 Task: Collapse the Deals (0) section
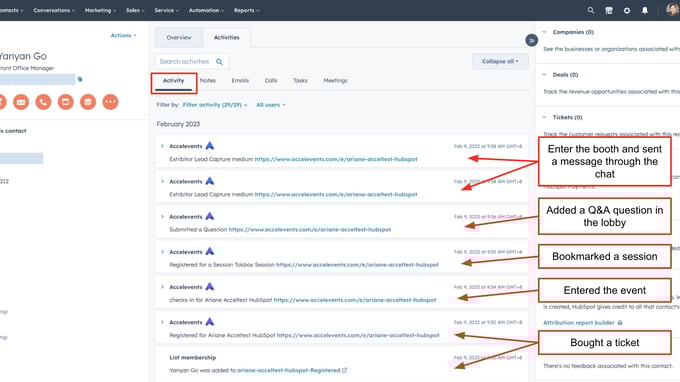545,75
